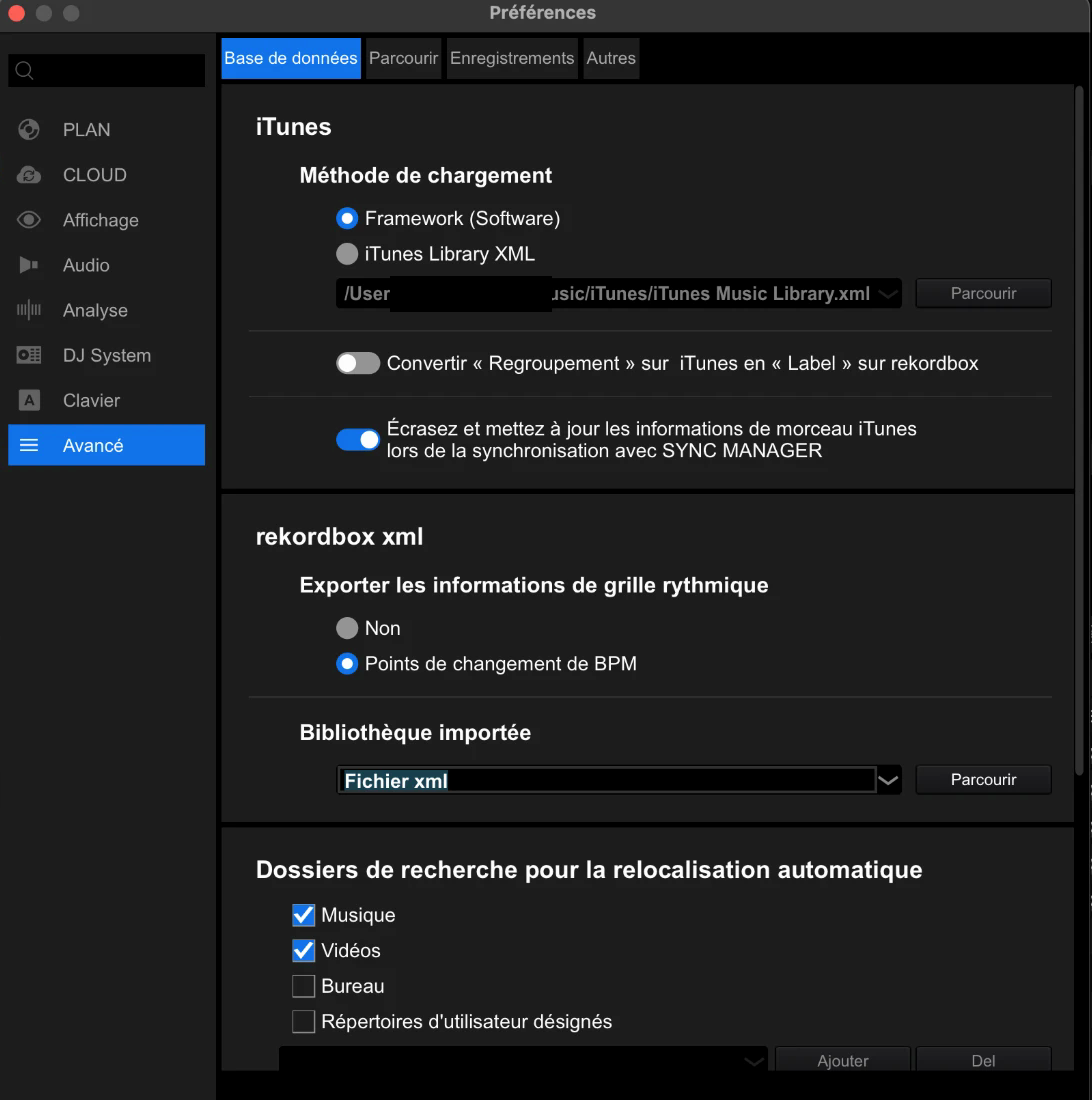
Task: Go to Audio settings
Action: click(x=107, y=265)
